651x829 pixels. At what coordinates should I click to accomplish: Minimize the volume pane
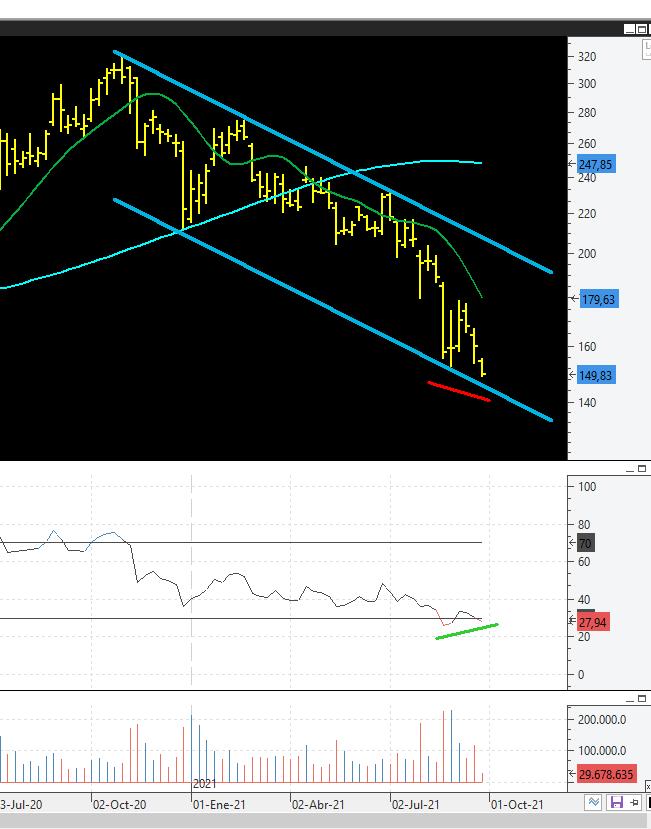[630, 699]
